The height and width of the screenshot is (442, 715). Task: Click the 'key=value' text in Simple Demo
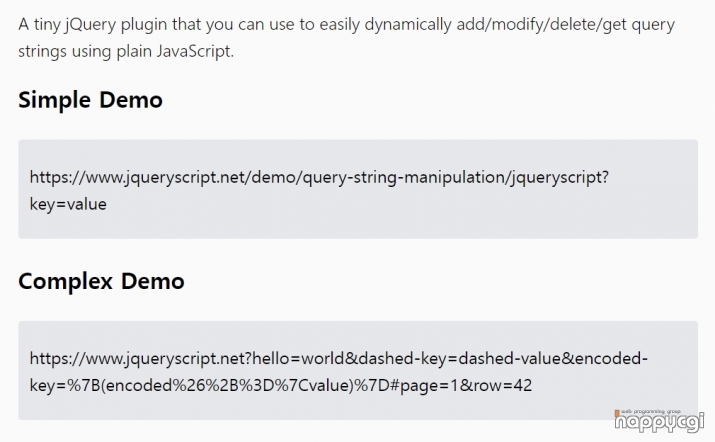point(68,204)
